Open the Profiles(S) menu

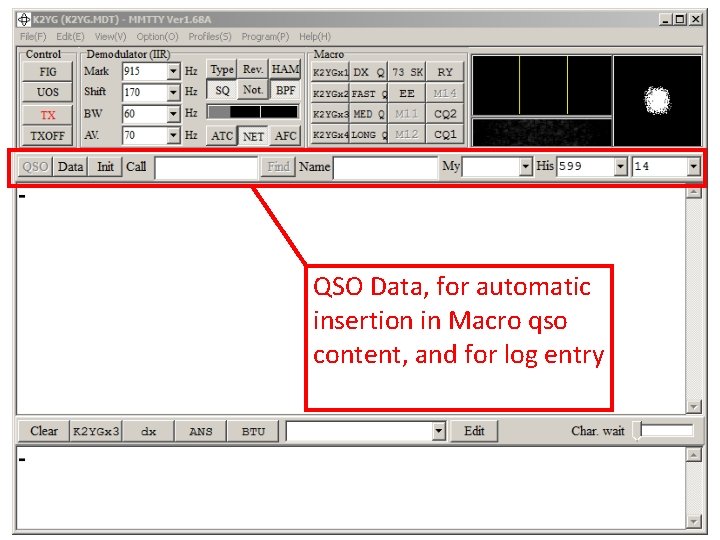pyautogui.click(x=210, y=37)
